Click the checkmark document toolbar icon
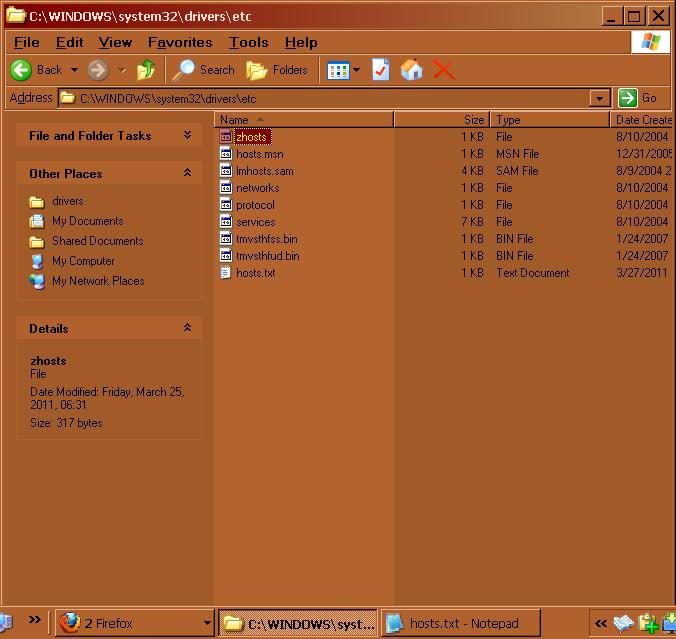676x639 pixels. pyautogui.click(x=381, y=70)
